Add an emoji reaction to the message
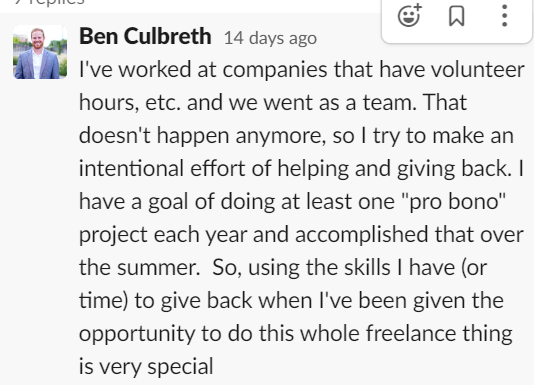Screen dimensions: 534x385 409,16
